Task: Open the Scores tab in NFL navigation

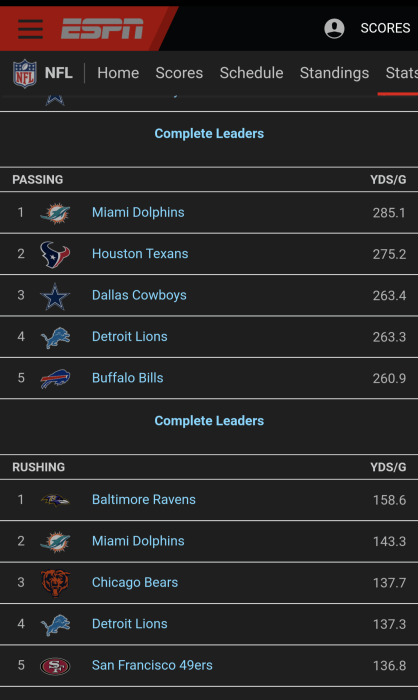Action: click(x=179, y=73)
